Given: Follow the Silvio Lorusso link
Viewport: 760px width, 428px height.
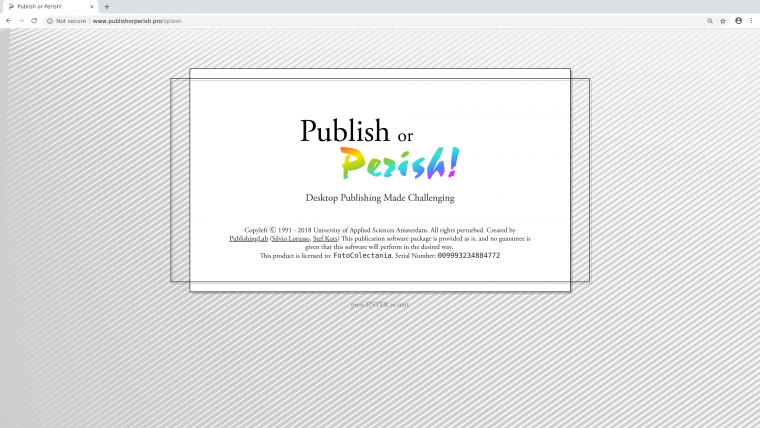Looking at the screenshot, I should [x=290, y=239].
